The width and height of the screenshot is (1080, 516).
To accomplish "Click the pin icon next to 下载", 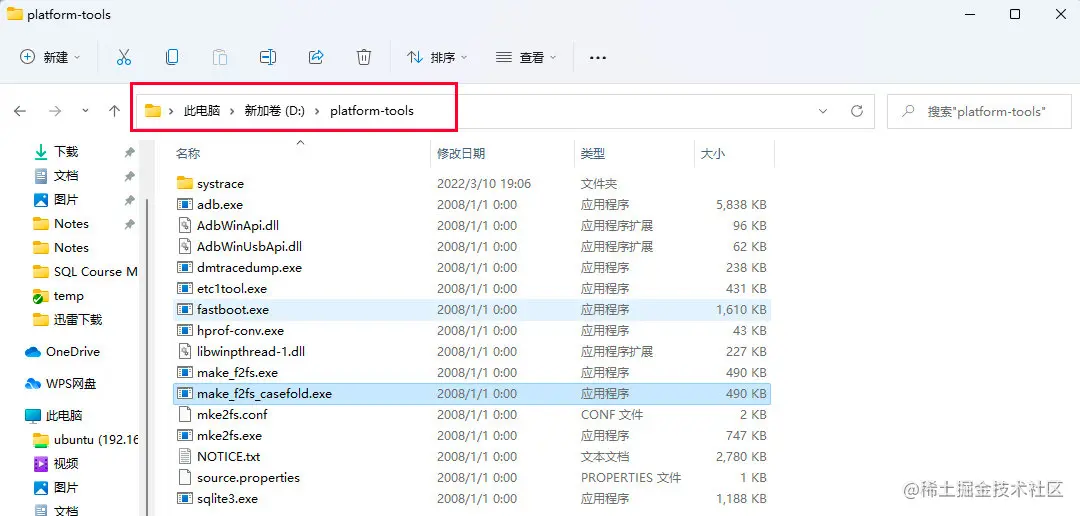I will point(129,152).
